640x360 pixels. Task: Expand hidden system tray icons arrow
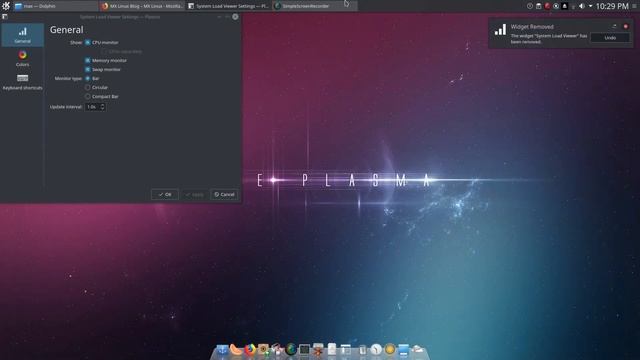pyautogui.click(x=591, y=6)
